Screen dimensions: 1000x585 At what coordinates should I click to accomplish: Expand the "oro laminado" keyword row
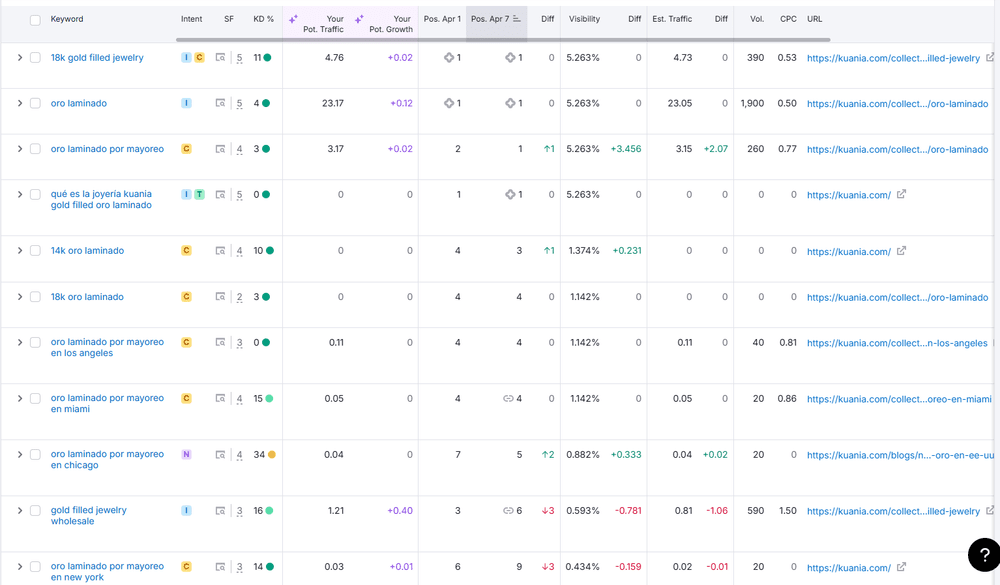click(18, 103)
